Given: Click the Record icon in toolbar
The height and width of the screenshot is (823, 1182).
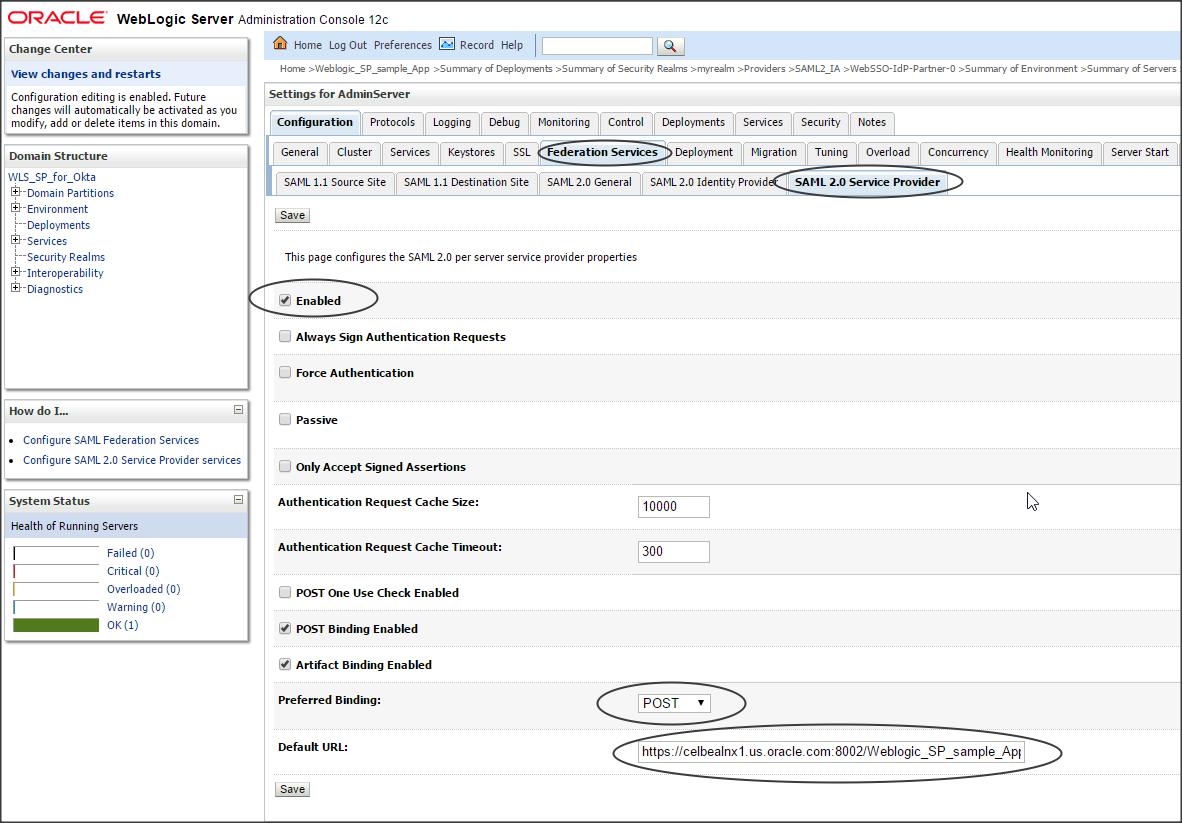Looking at the screenshot, I should tap(447, 44).
